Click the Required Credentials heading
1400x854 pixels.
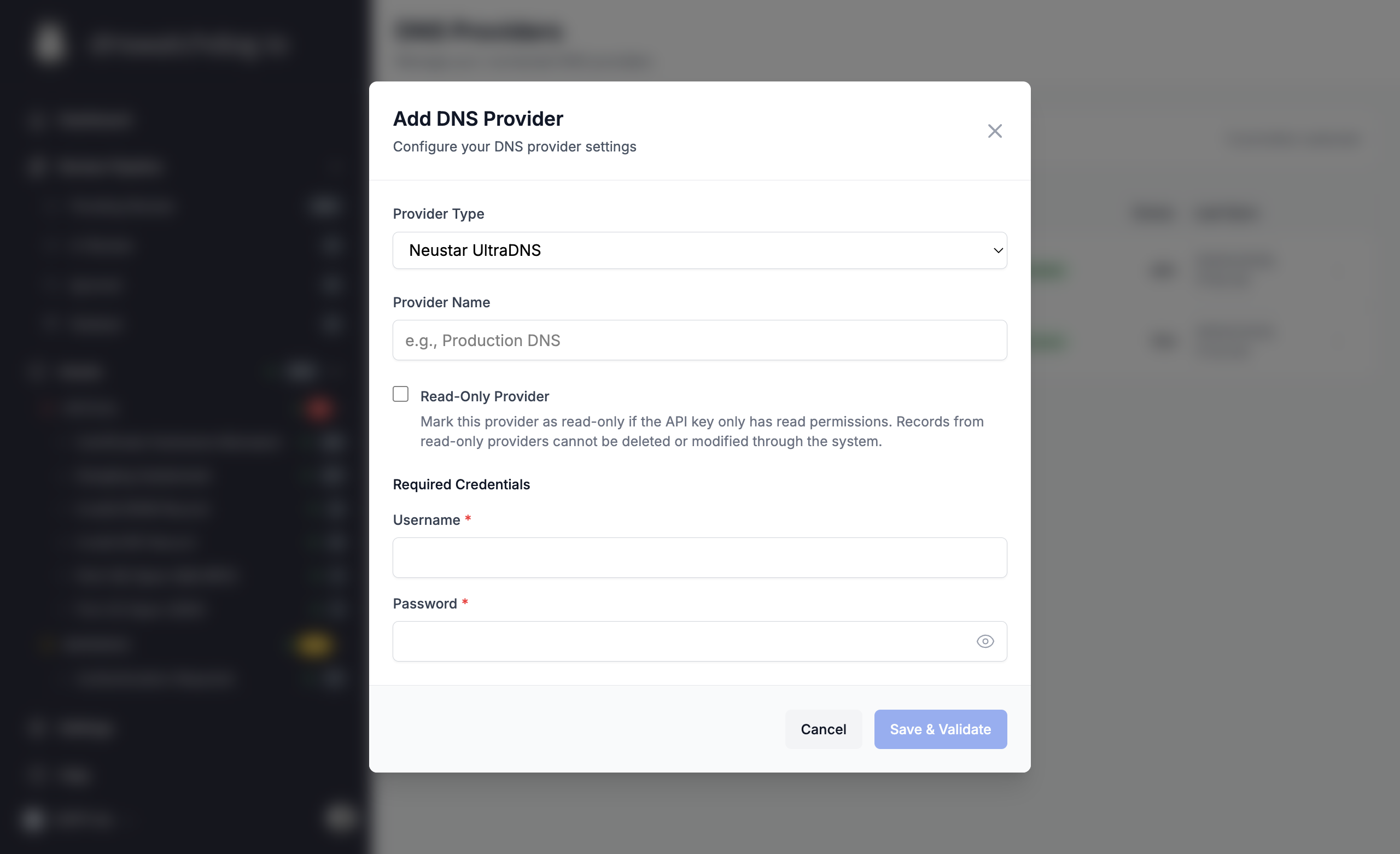461,484
